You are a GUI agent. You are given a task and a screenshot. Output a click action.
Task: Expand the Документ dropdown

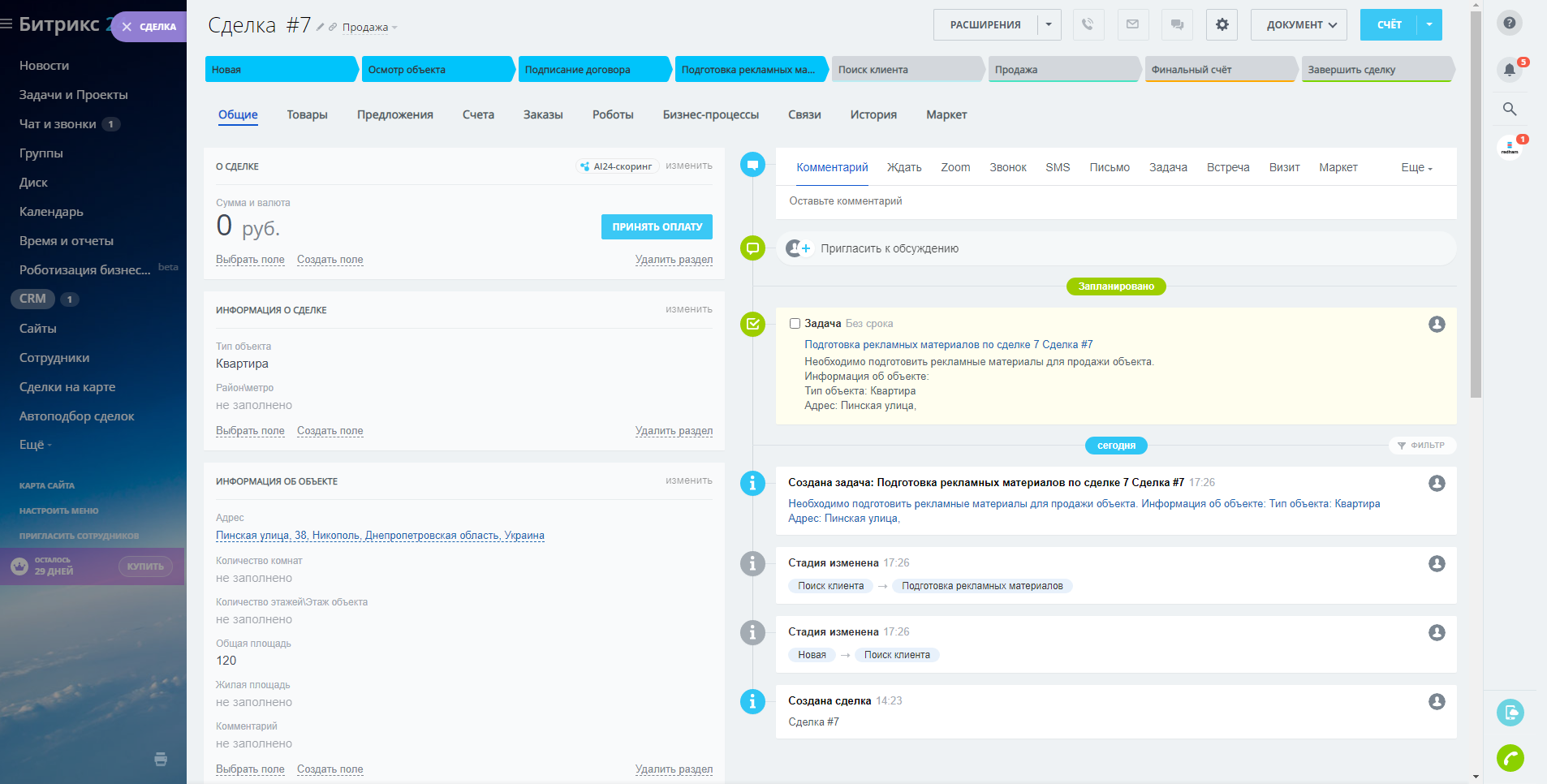click(1299, 24)
